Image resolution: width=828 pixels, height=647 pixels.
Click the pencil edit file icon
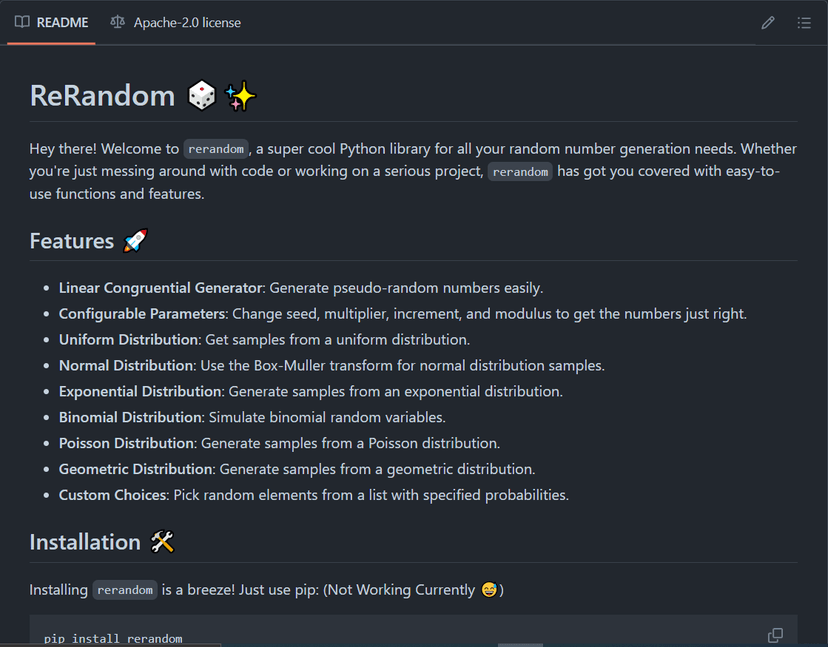click(x=768, y=23)
